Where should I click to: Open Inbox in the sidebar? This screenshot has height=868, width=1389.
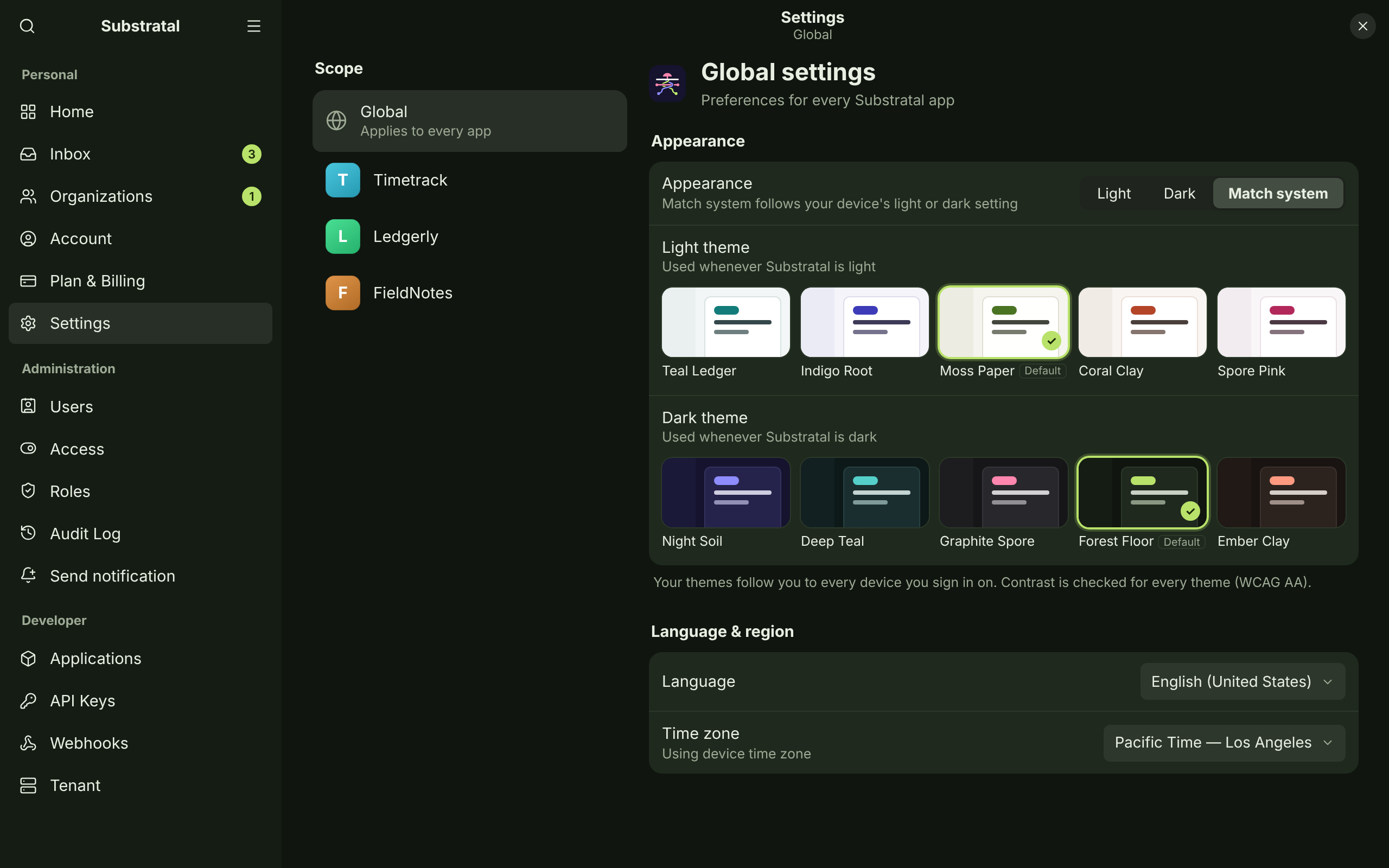(141, 154)
